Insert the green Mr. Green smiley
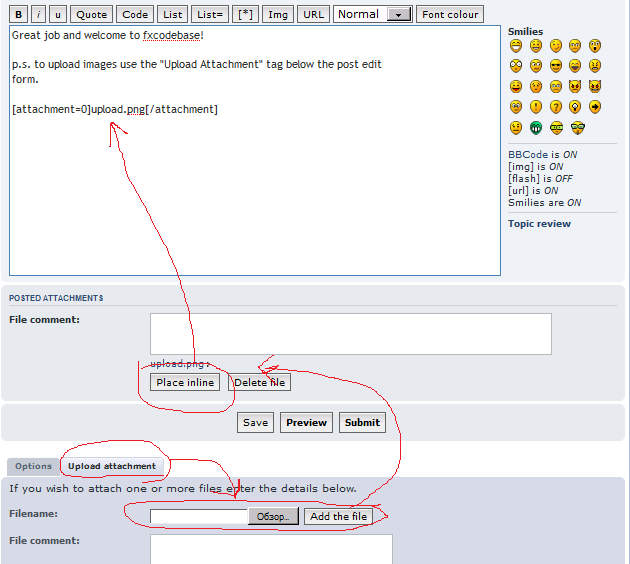Image resolution: width=630 pixels, height=564 pixels. (x=536, y=128)
